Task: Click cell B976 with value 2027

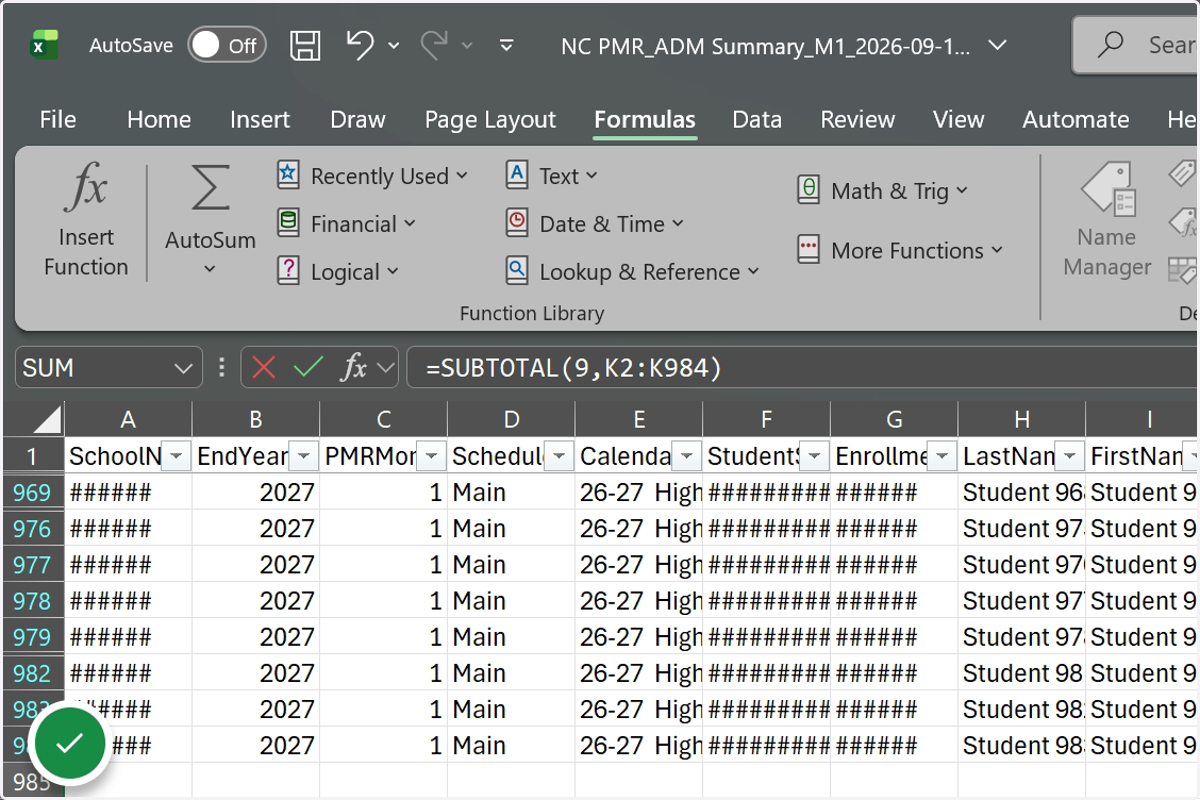Action: point(256,529)
